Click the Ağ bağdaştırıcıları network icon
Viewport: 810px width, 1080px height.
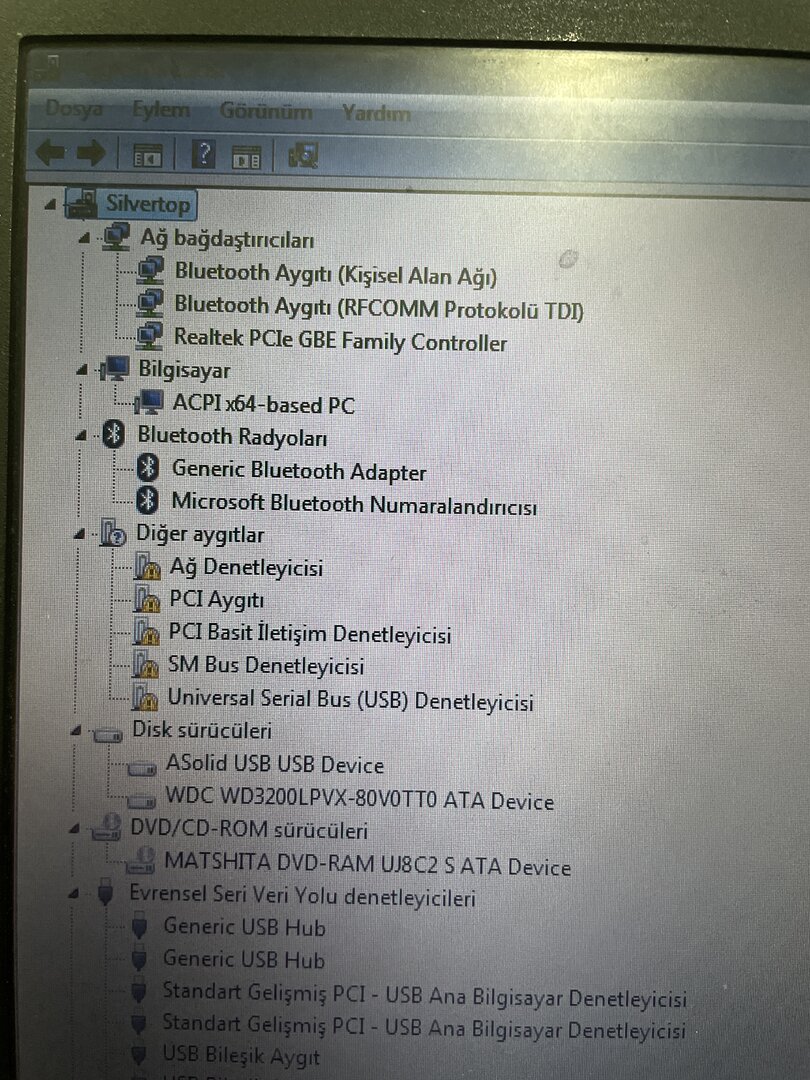tap(116, 237)
